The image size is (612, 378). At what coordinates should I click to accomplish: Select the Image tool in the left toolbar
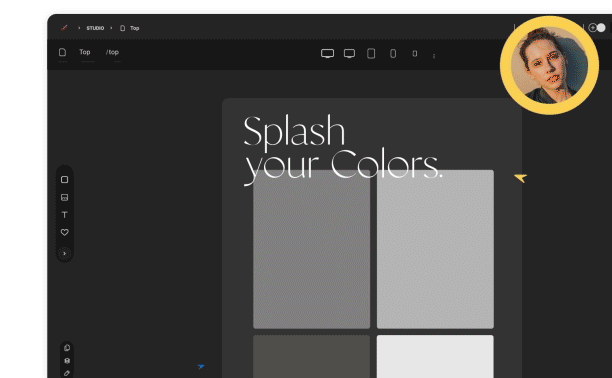tap(65, 197)
